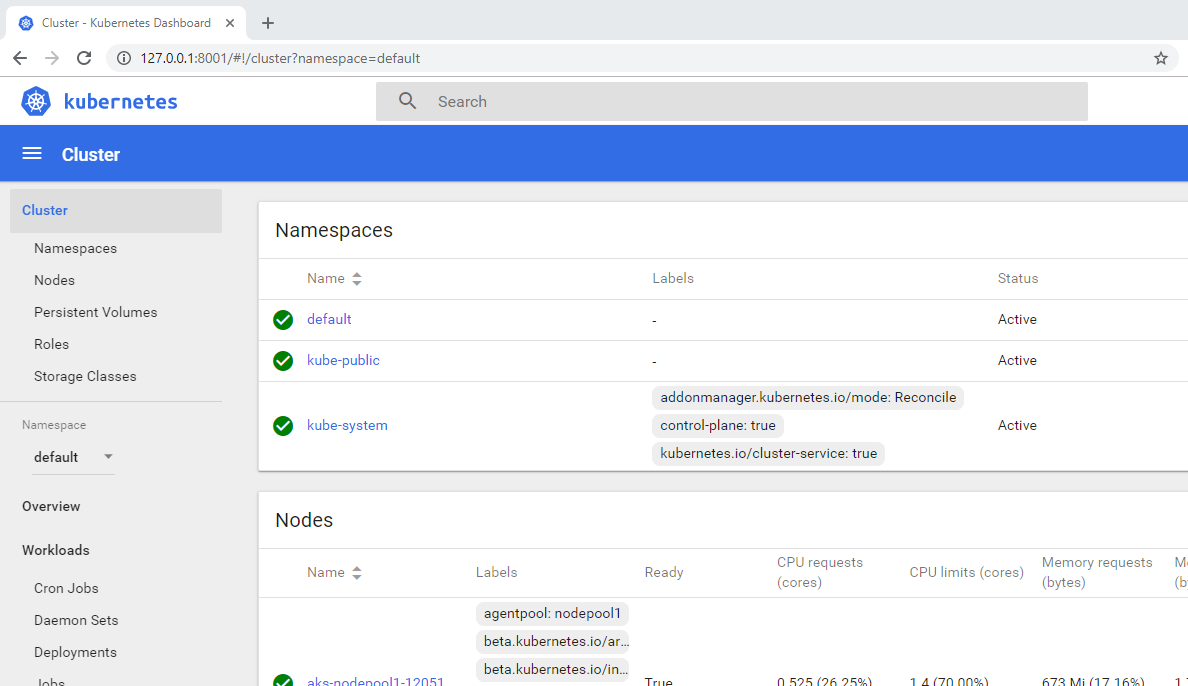Click the browser forward arrow
Image resolution: width=1188 pixels, height=686 pixels.
[x=52, y=58]
